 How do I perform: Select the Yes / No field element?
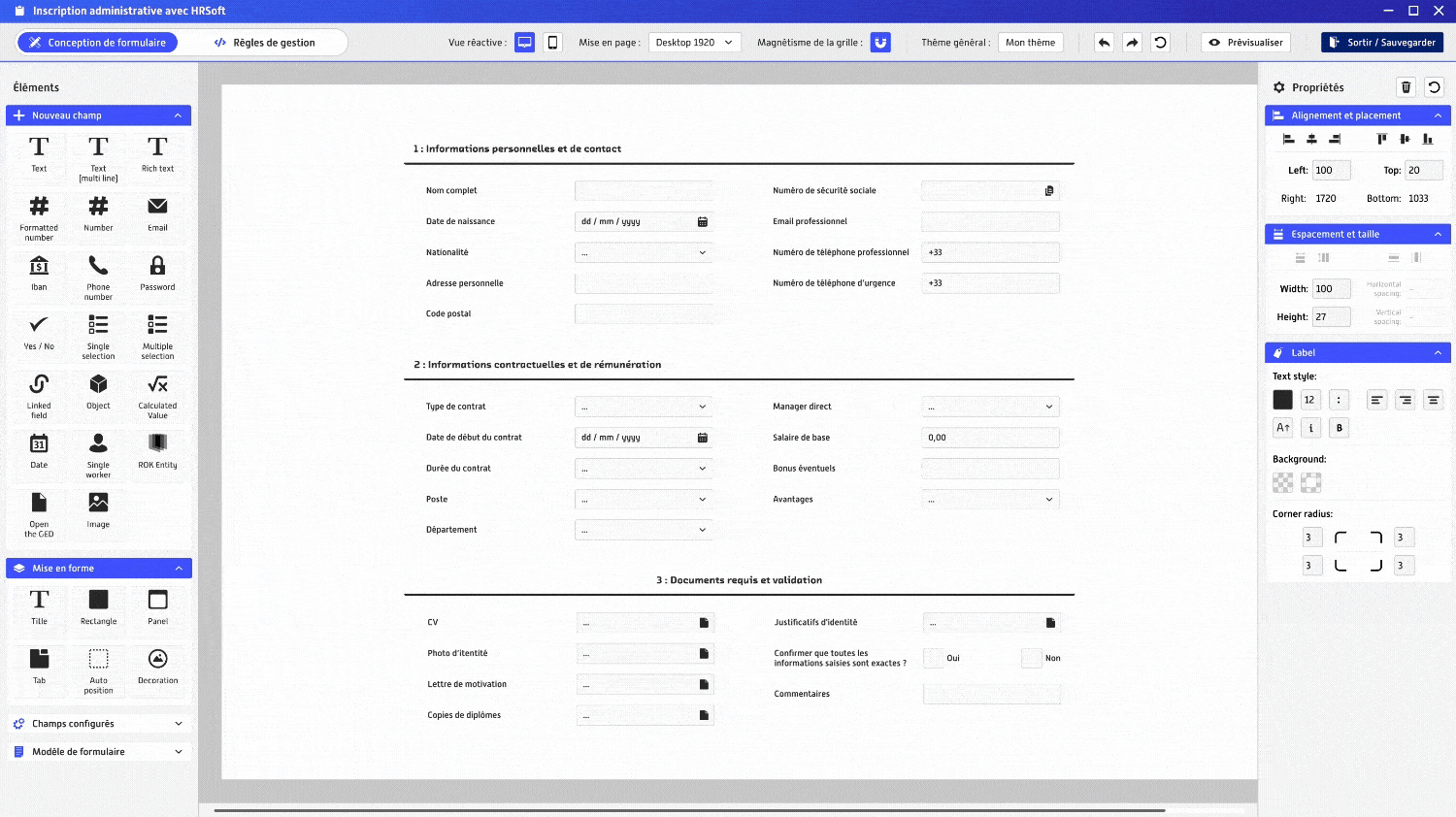[x=39, y=334]
